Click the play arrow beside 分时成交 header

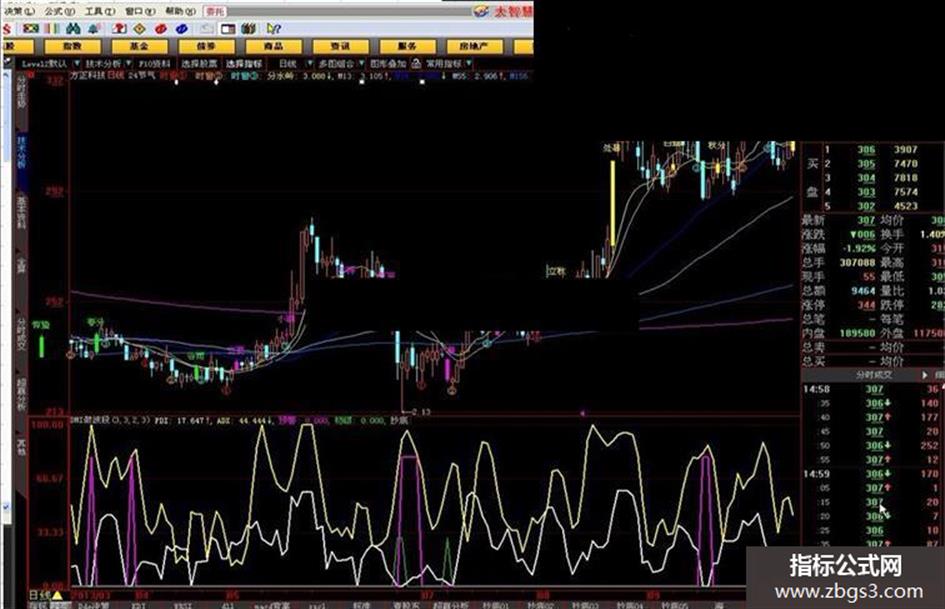coord(925,375)
